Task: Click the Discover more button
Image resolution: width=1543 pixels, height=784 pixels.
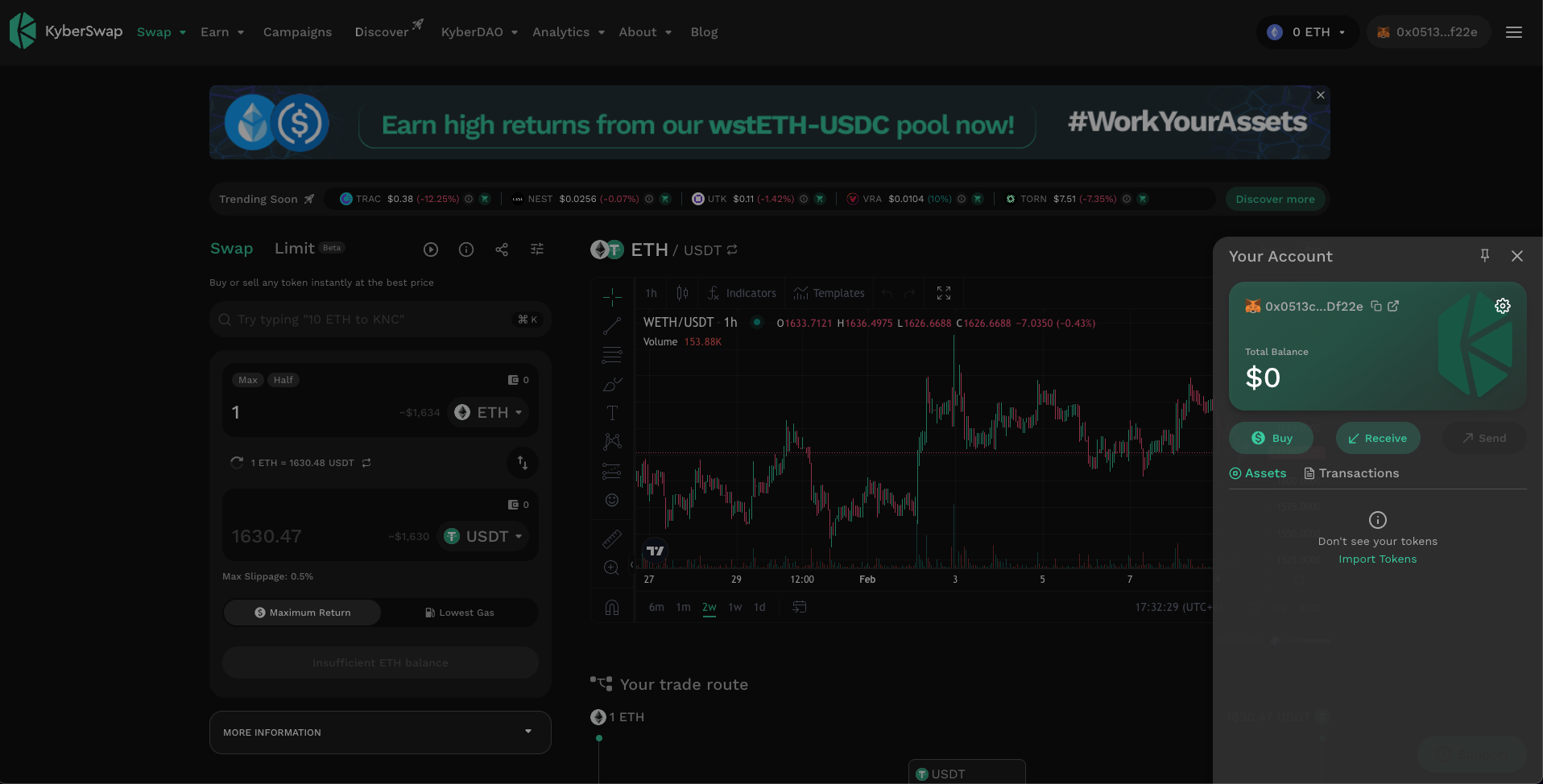Action: [x=1275, y=199]
